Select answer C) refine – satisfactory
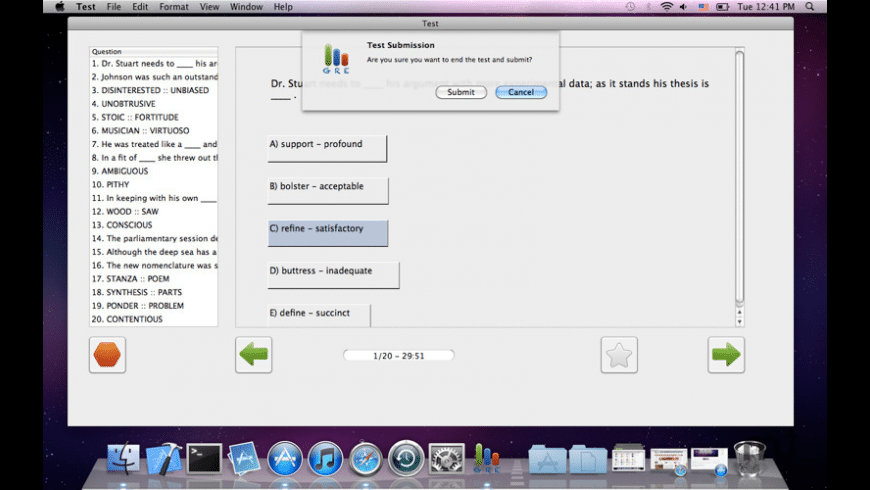 (x=328, y=233)
